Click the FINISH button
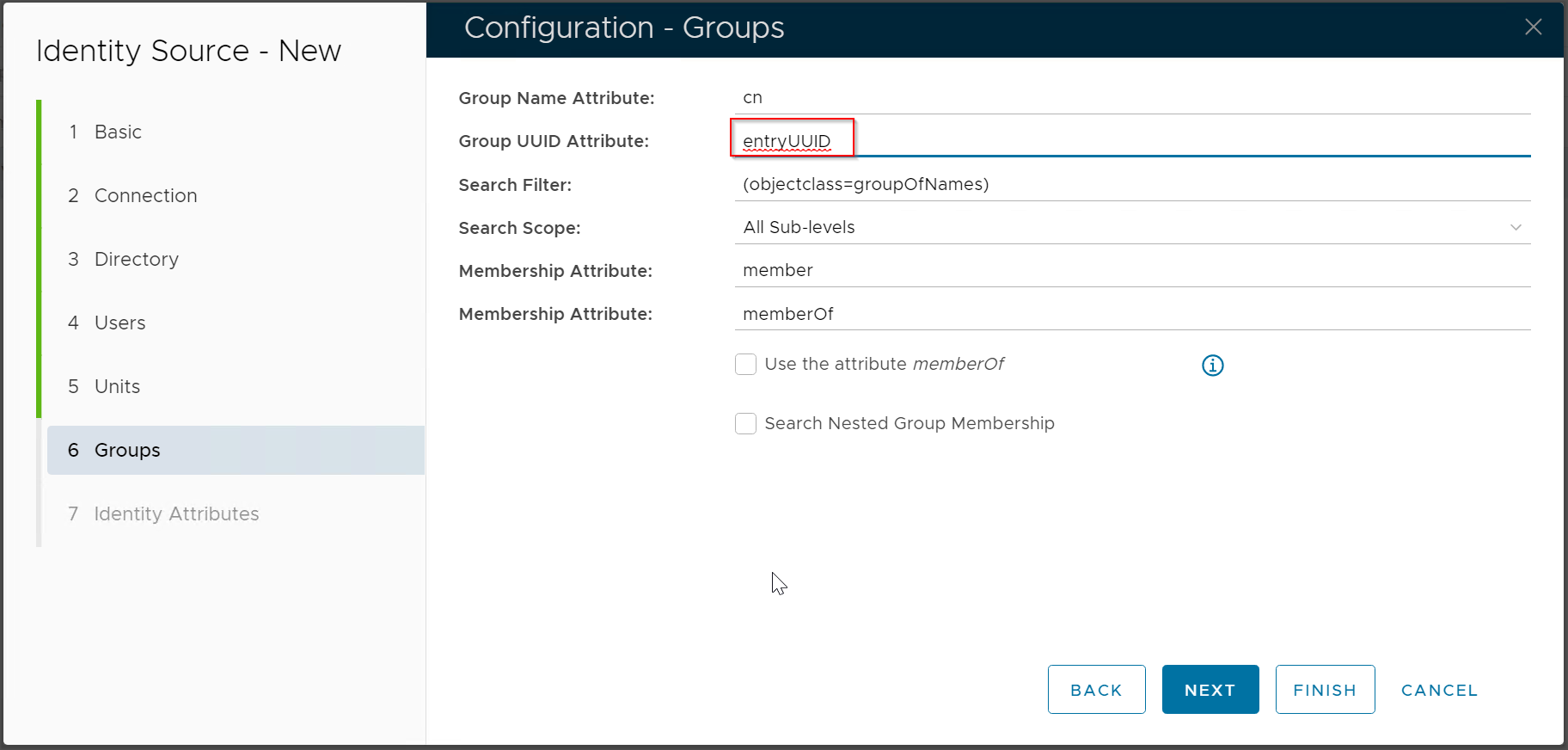The image size is (1568, 750). click(1324, 690)
